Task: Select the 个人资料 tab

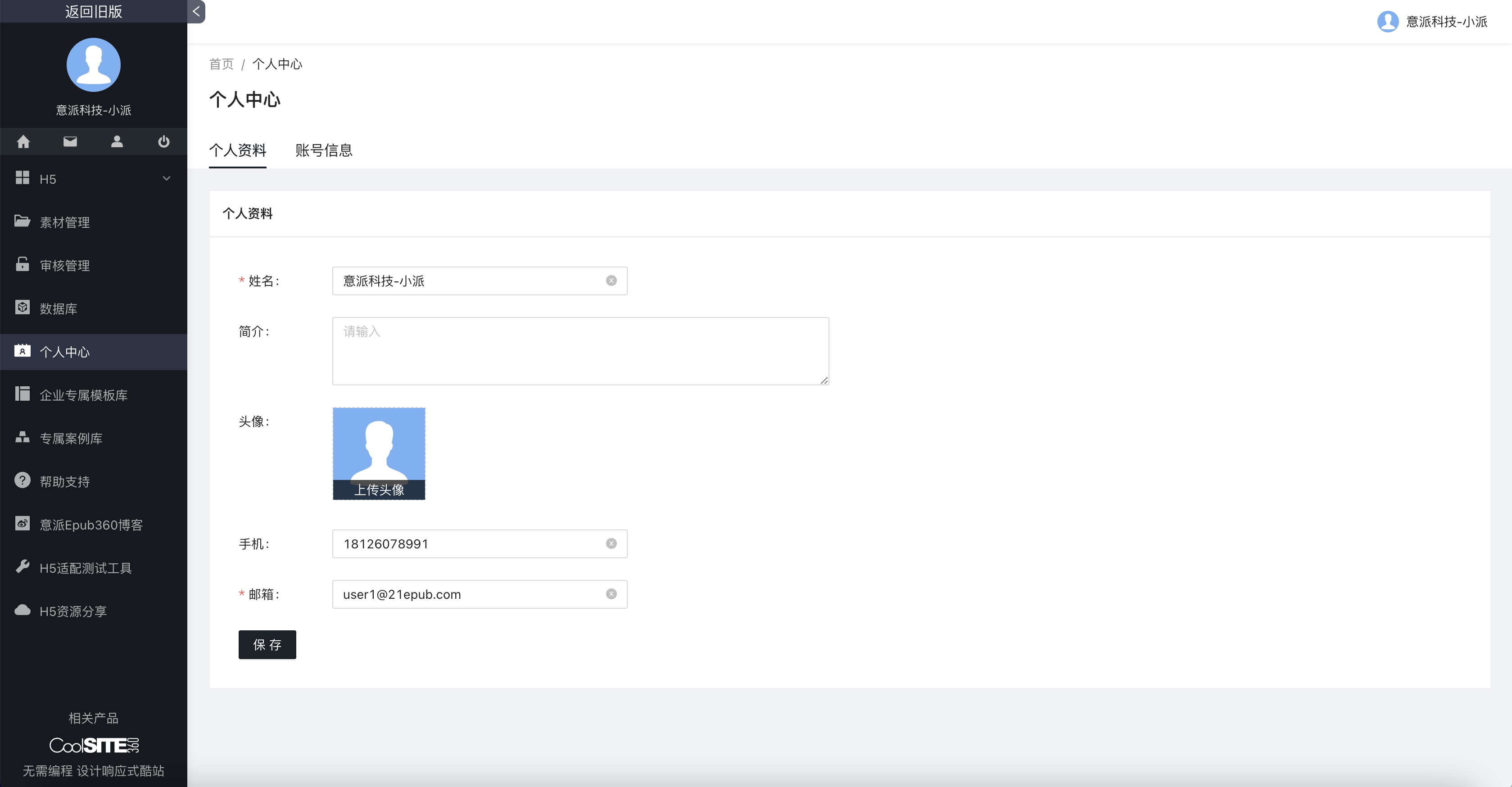Action: [x=238, y=150]
